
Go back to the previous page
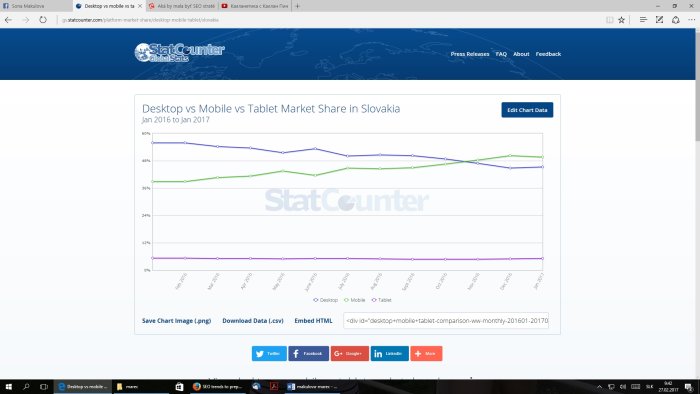pyautogui.click(x=8, y=20)
